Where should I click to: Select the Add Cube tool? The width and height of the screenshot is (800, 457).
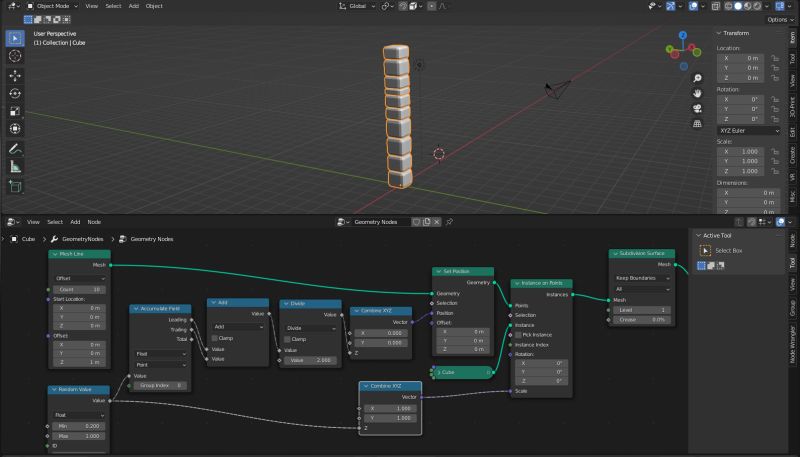[15, 187]
